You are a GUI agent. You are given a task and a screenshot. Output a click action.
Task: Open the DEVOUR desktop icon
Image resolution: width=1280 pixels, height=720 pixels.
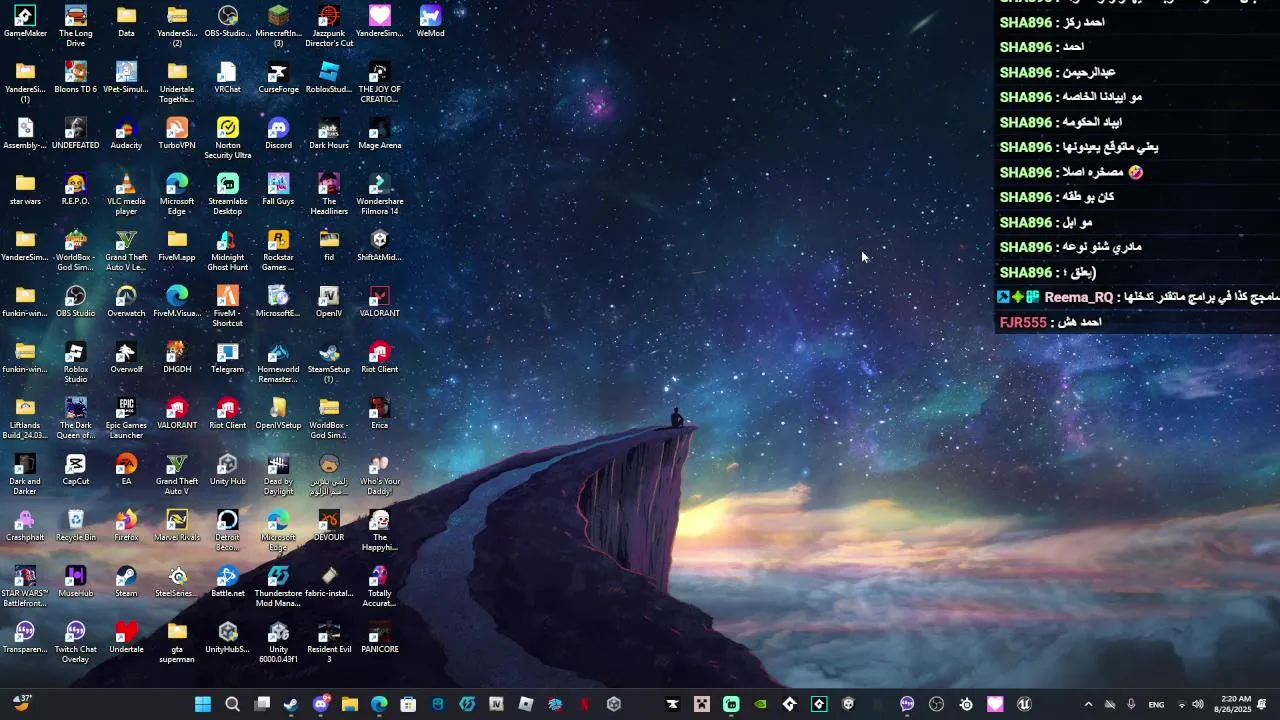pyautogui.click(x=329, y=525)
